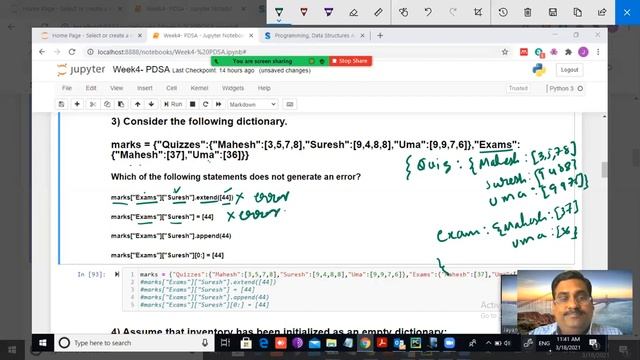This screenshot has width=640, height=360.
Task: Bookmark this page with the star
Action: [x=505, y=52]
